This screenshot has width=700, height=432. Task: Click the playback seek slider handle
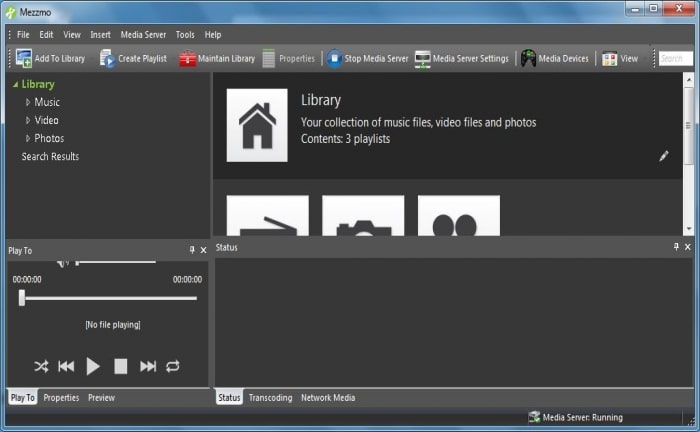click(22, 298)
